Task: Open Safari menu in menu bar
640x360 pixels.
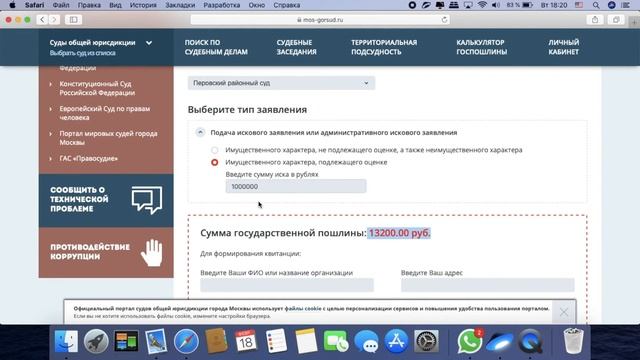Action: click(34, 5)
